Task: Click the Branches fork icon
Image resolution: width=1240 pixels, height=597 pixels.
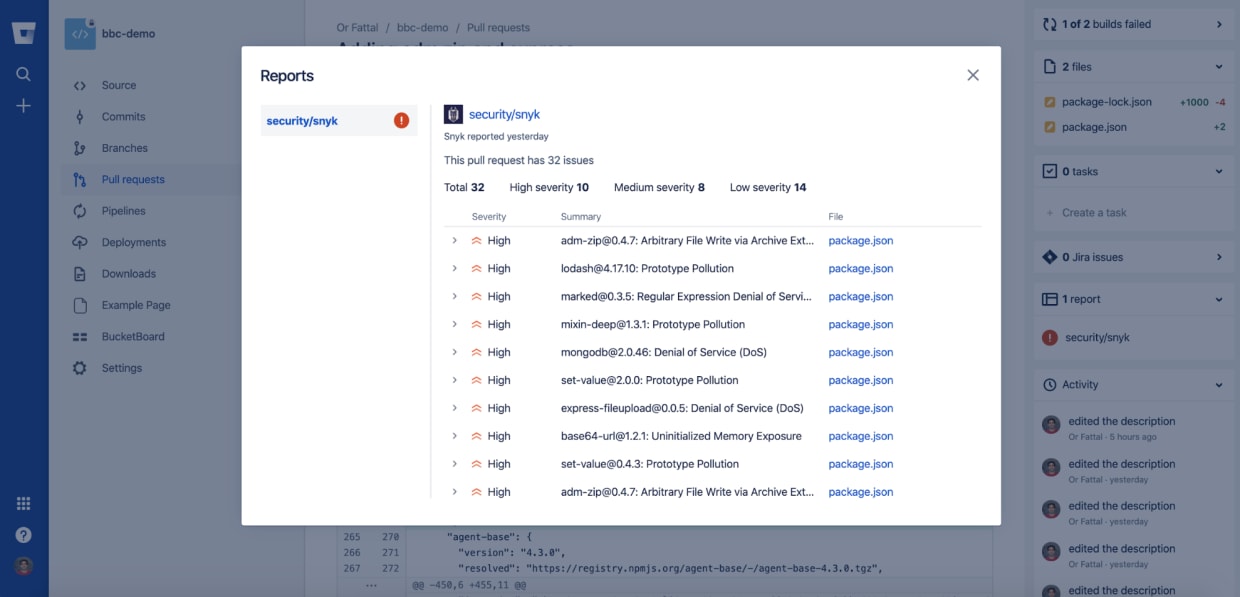Action: click(x=80, y=148)
